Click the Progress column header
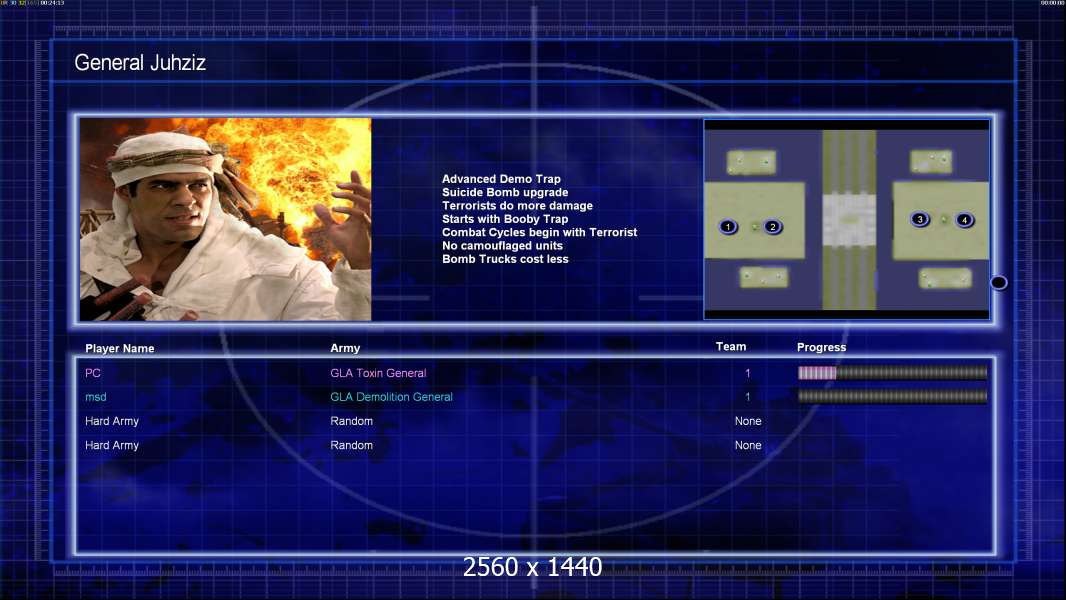 tap(821, 347)
